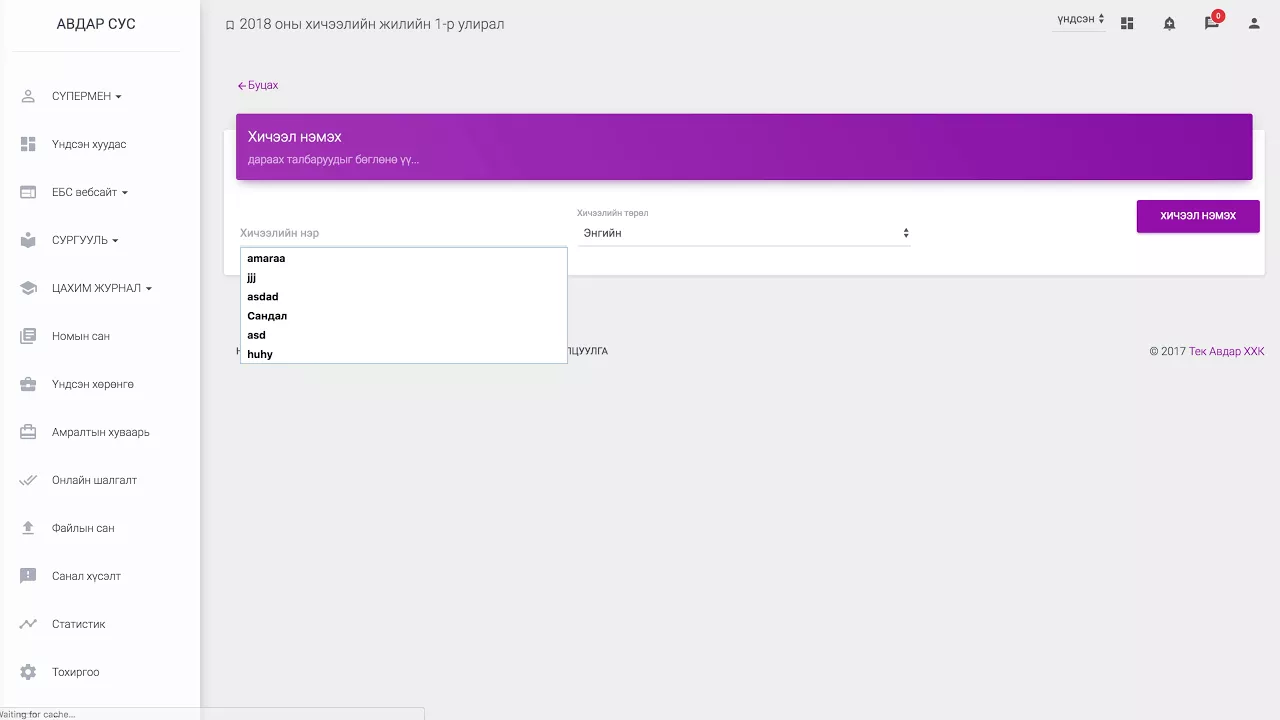The height and width of the screenshot is (720, 1280).
Task: Open Файлын сан from the sidebar
Action: pos(83,528)
